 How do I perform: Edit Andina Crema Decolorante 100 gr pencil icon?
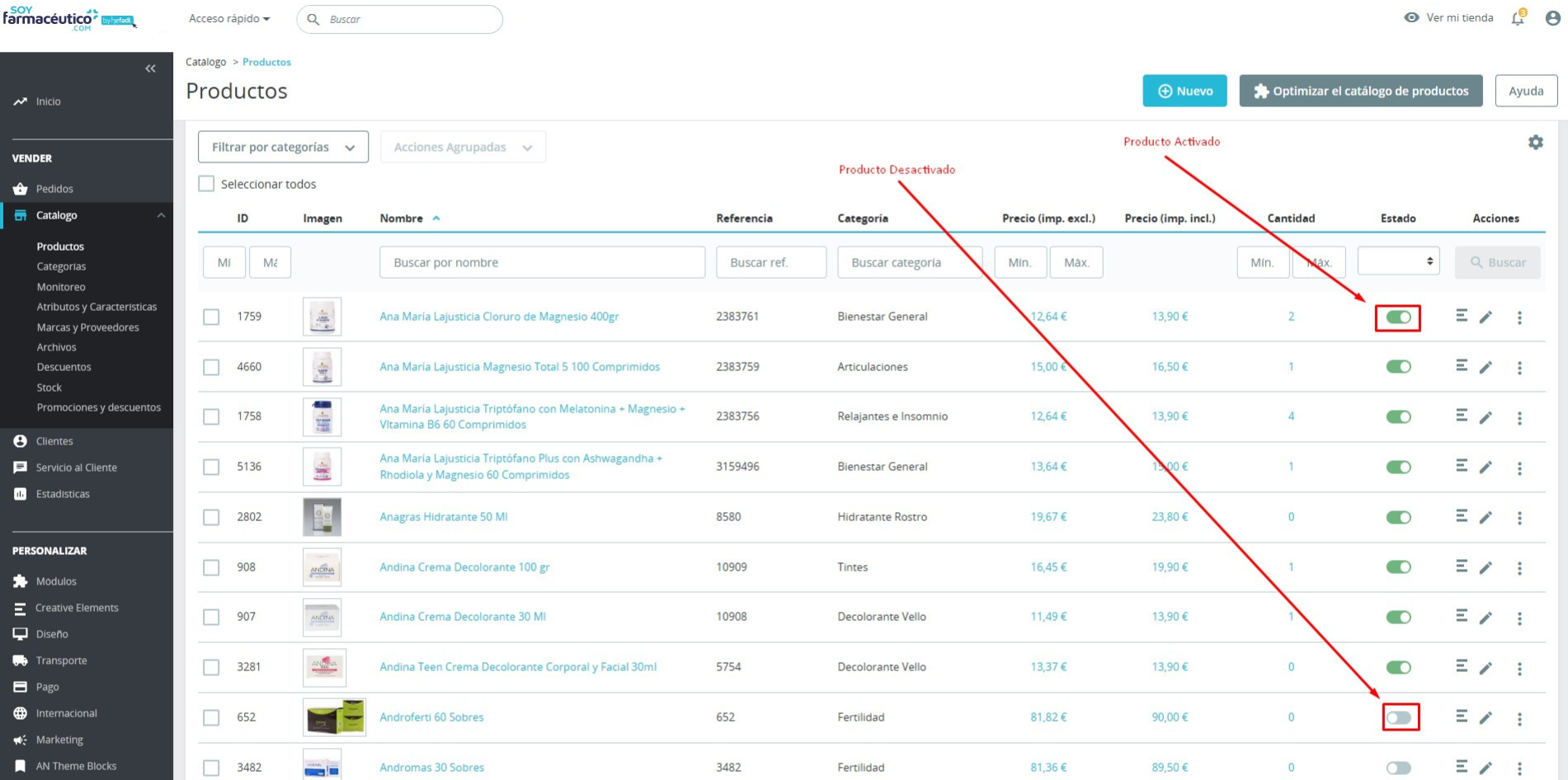tap(1486, 567)
